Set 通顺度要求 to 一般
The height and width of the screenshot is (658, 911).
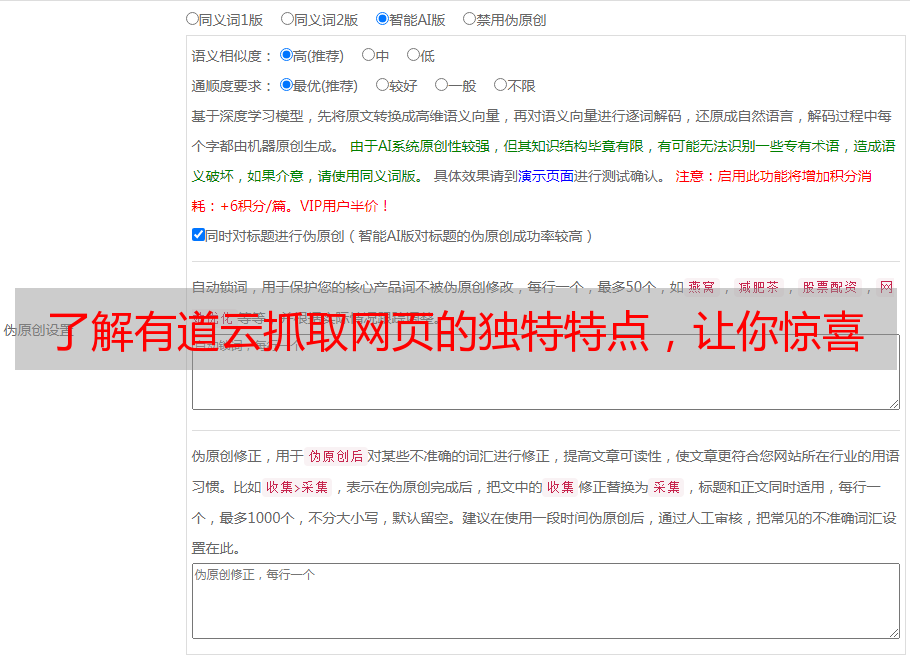442,85
